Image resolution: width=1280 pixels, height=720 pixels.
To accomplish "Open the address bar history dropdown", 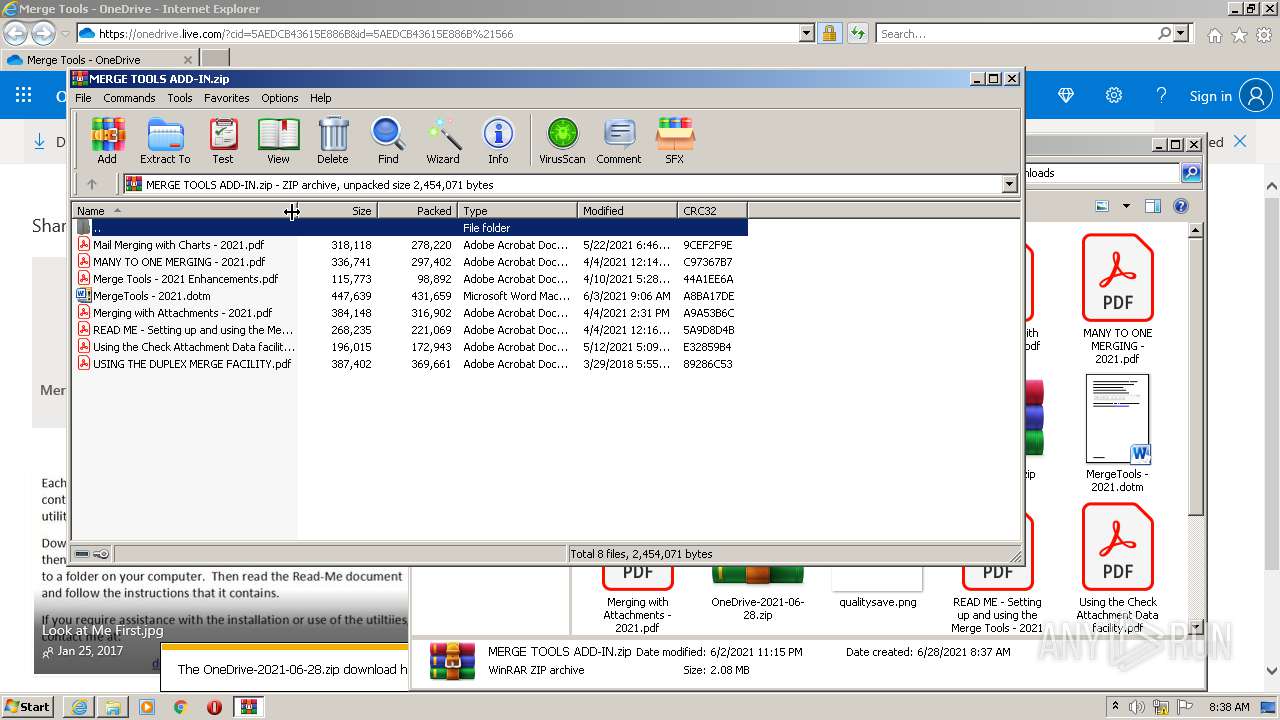I will [x=807, y=33].
